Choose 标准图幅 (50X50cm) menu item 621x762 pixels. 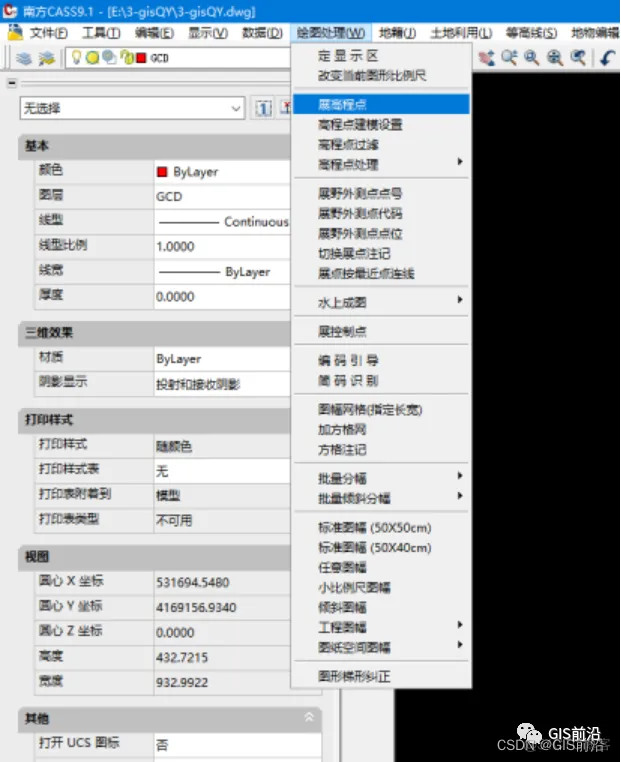(381, 528)
